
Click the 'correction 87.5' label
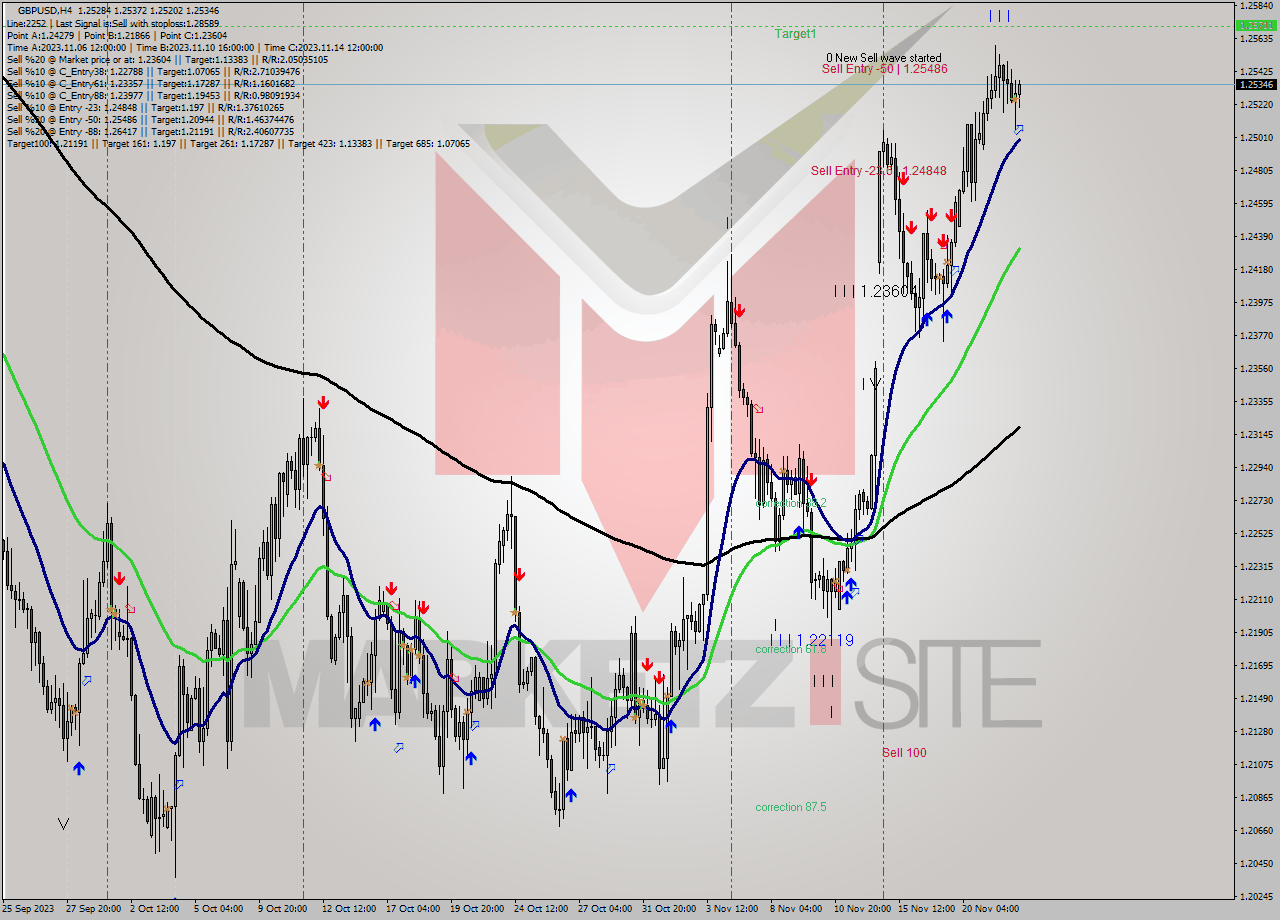point(791,807)
